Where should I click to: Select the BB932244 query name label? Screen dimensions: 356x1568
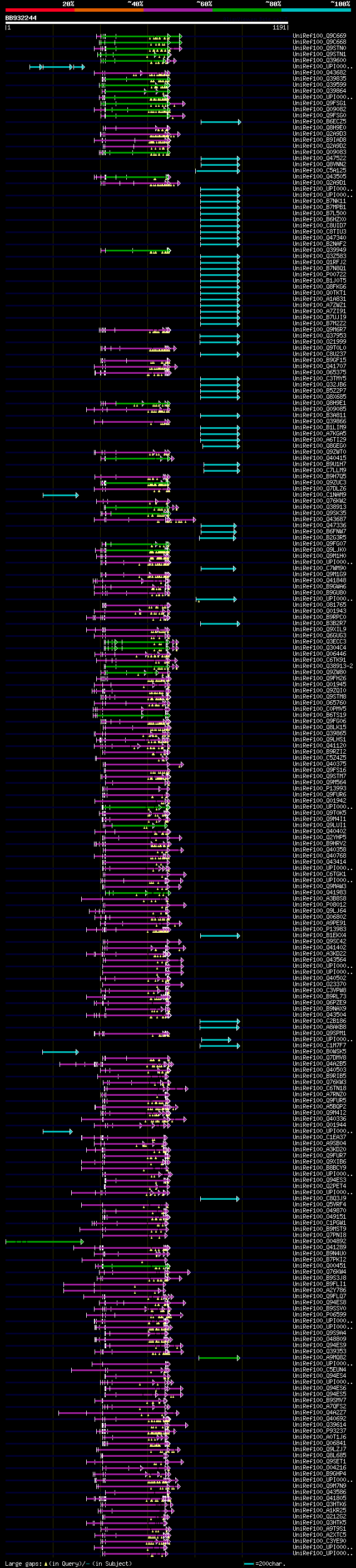click(x=21, y=18)
